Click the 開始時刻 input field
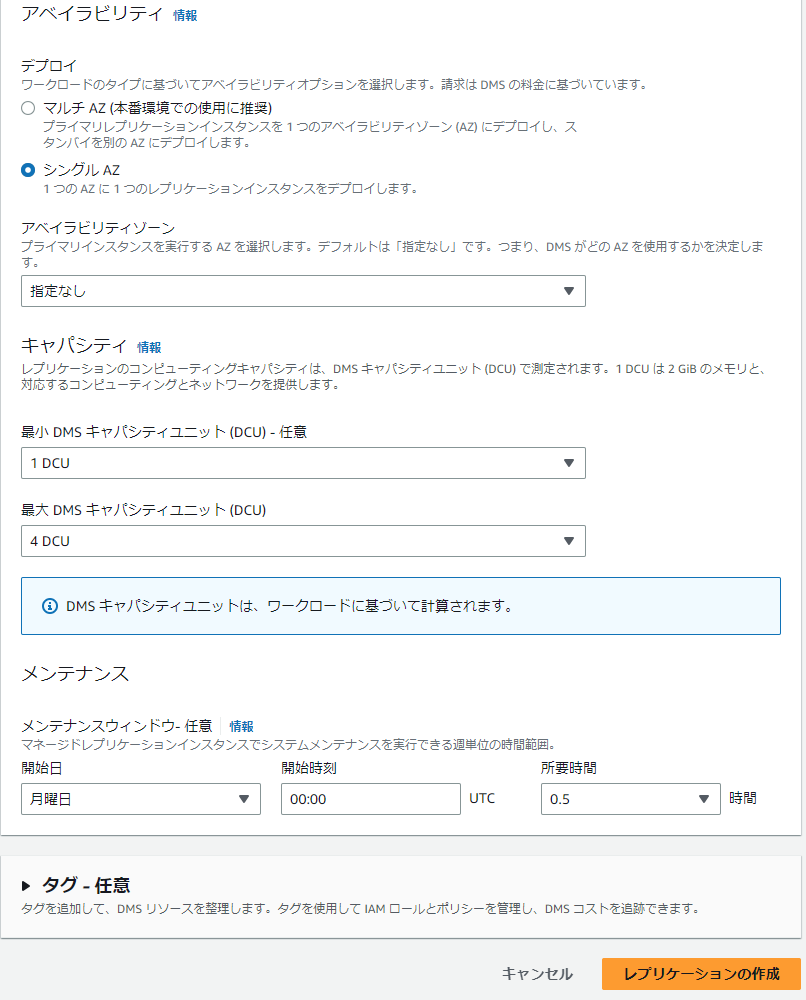This screenshot has width=806, height=1000. point(370,799)
